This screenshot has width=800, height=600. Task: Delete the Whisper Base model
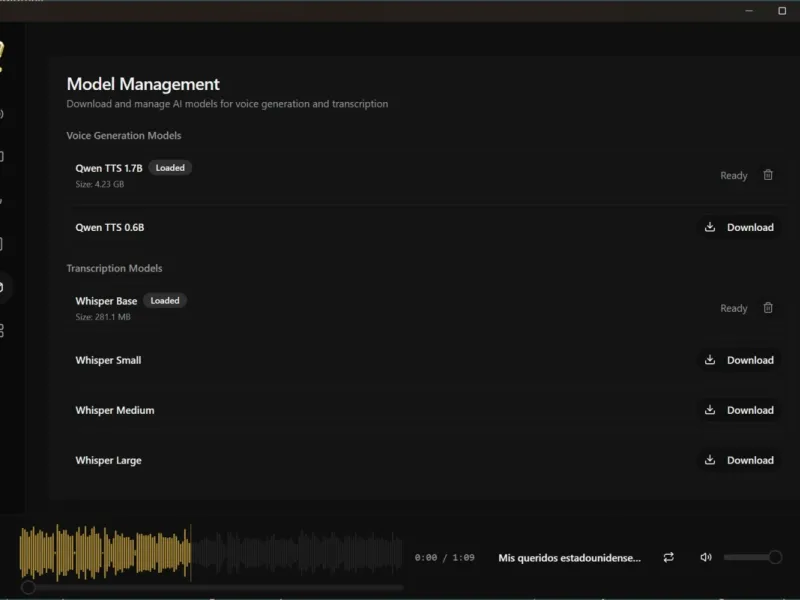[x=768, y=308]
